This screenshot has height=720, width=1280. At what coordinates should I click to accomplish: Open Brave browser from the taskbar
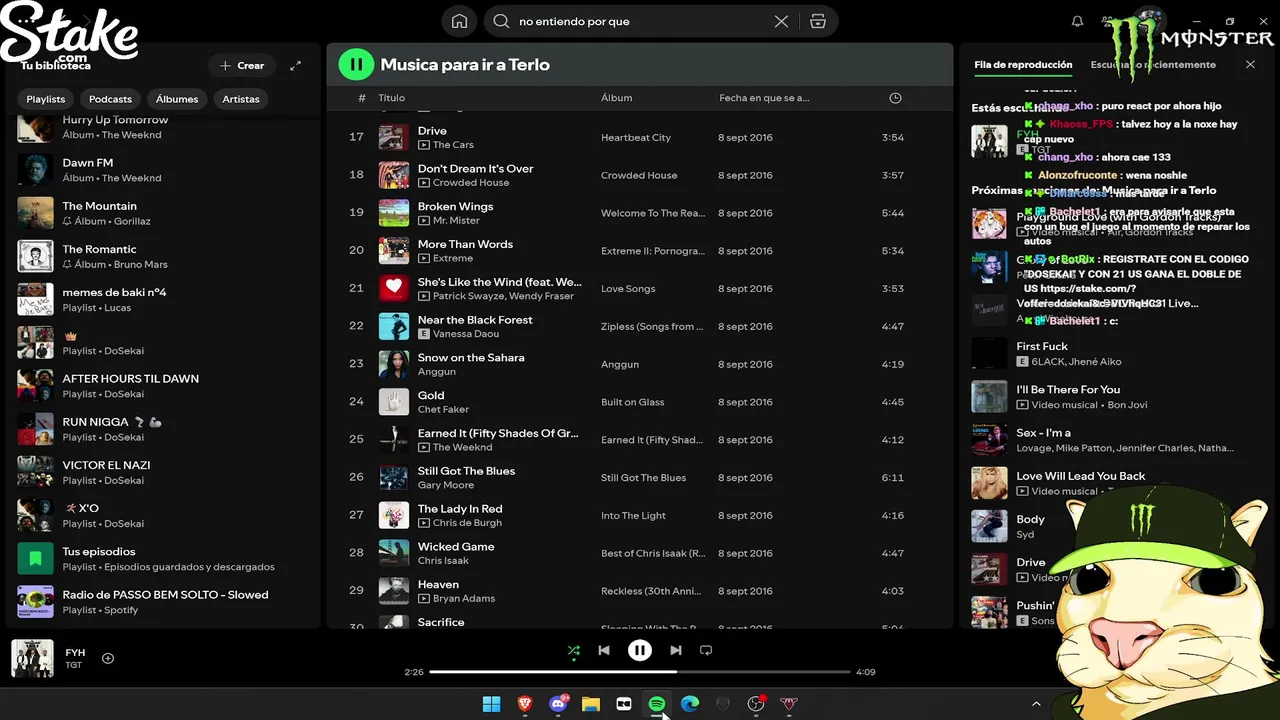[x=525, y=704]
